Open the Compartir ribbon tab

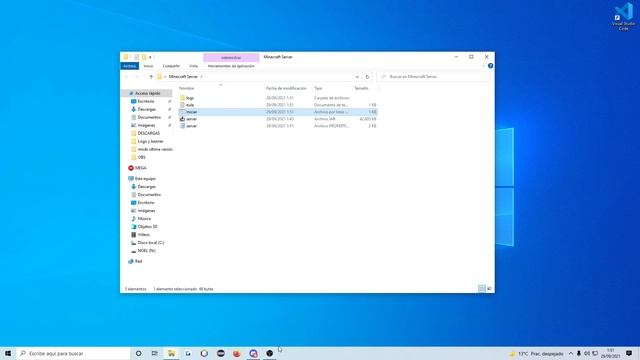[171, 66]
